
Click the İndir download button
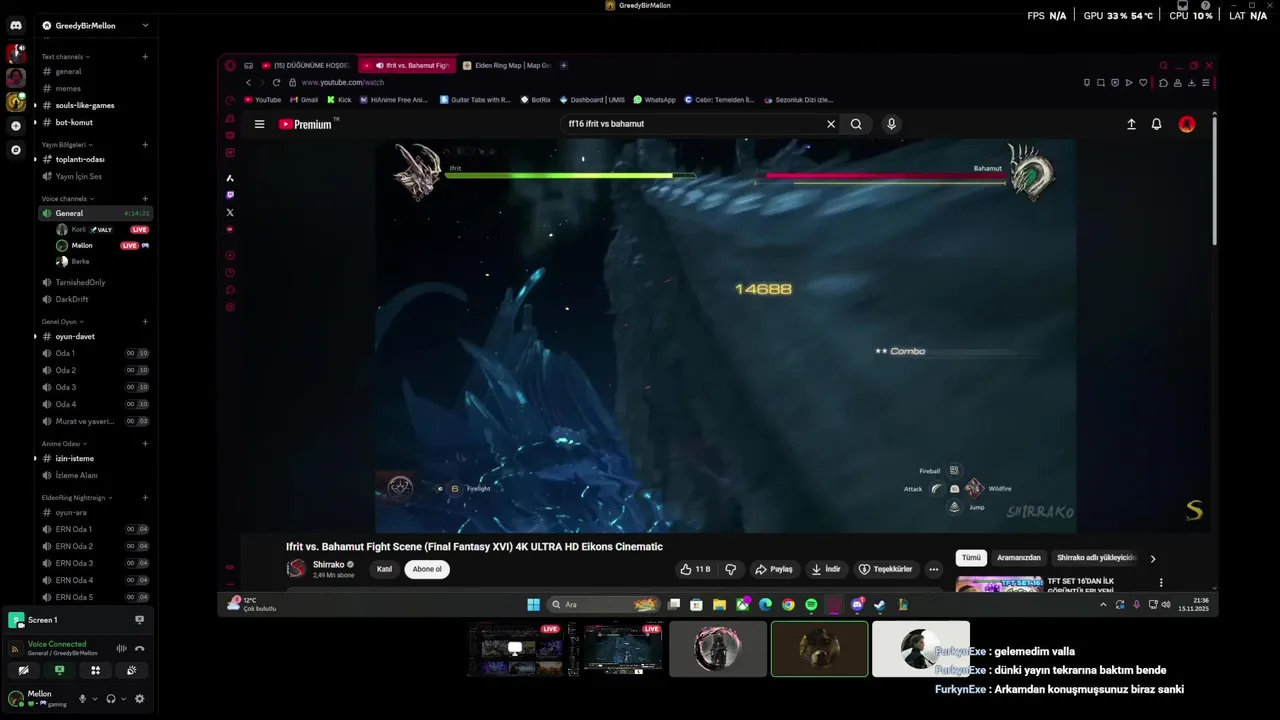[826, 569]
